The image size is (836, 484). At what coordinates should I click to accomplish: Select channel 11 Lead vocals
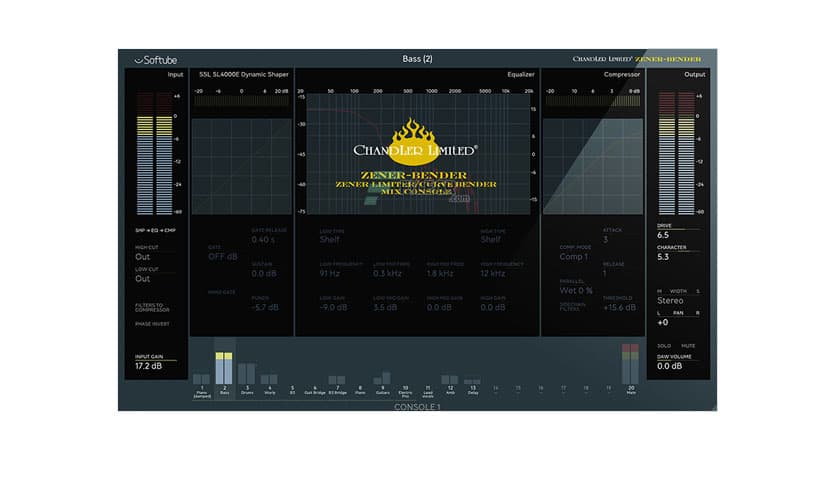[428, 392]
